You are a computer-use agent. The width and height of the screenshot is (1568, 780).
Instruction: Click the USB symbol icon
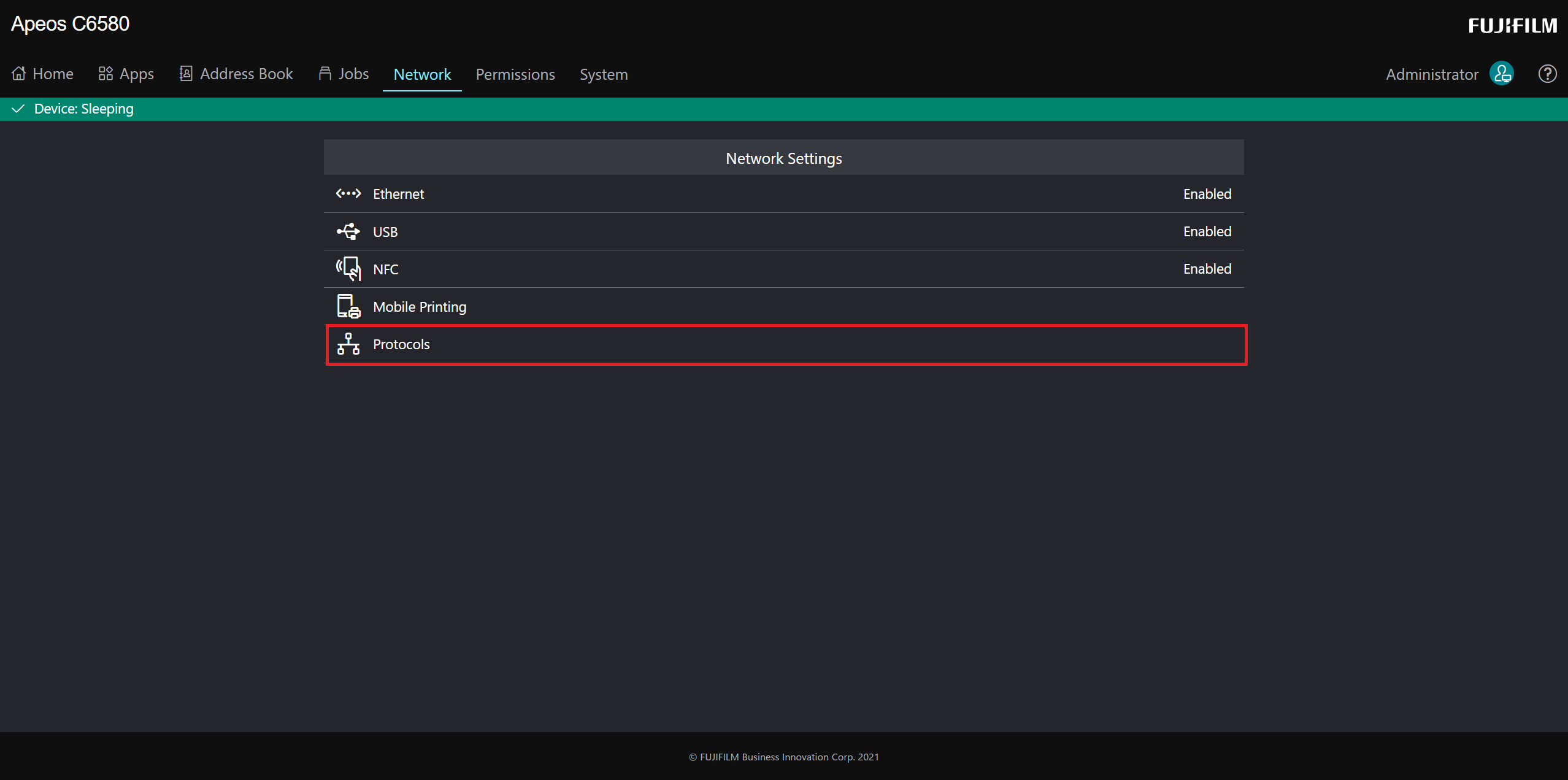point(348,231)
